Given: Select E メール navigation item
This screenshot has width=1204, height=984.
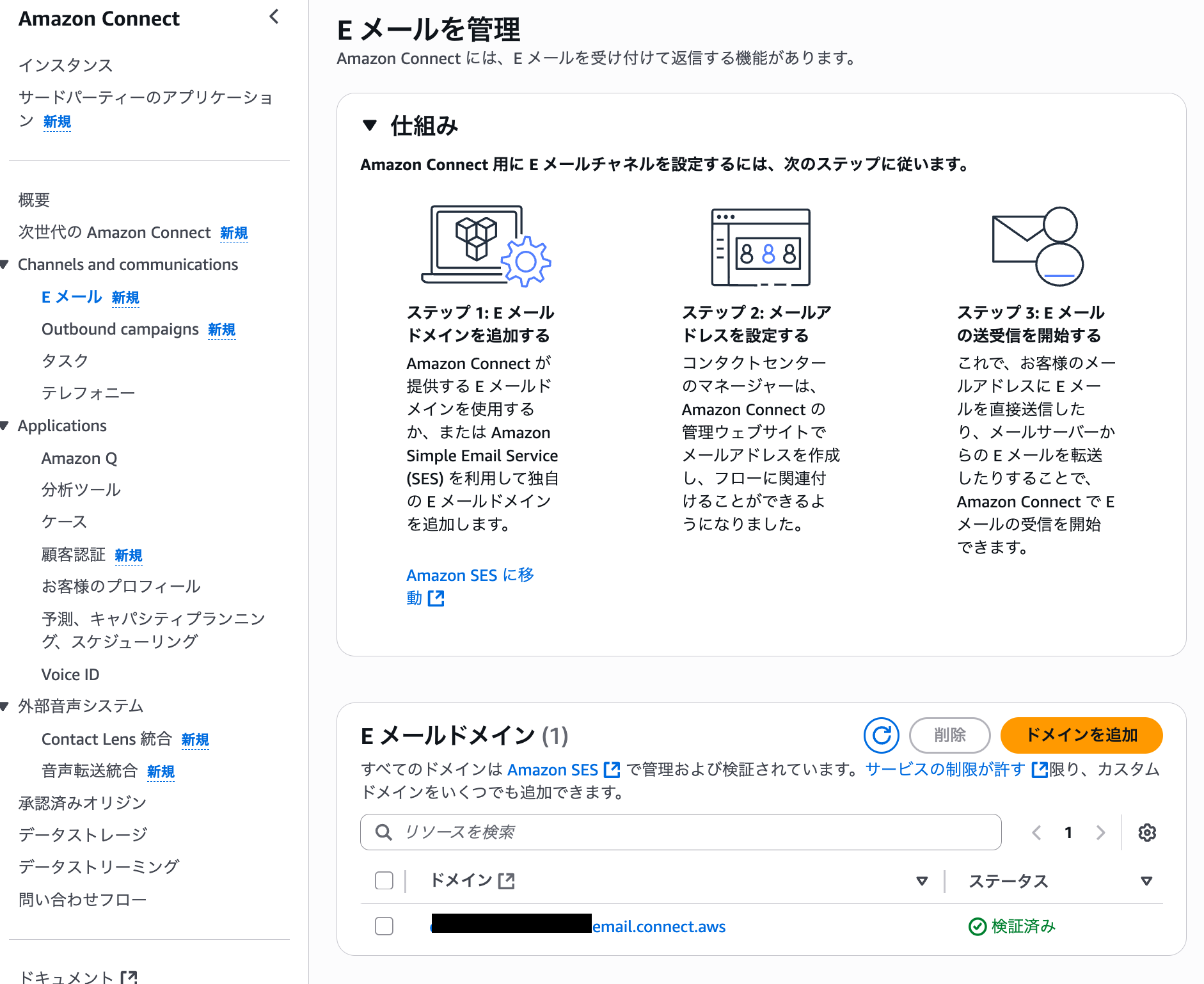Looking at the screenshot, I should point(72,297).
